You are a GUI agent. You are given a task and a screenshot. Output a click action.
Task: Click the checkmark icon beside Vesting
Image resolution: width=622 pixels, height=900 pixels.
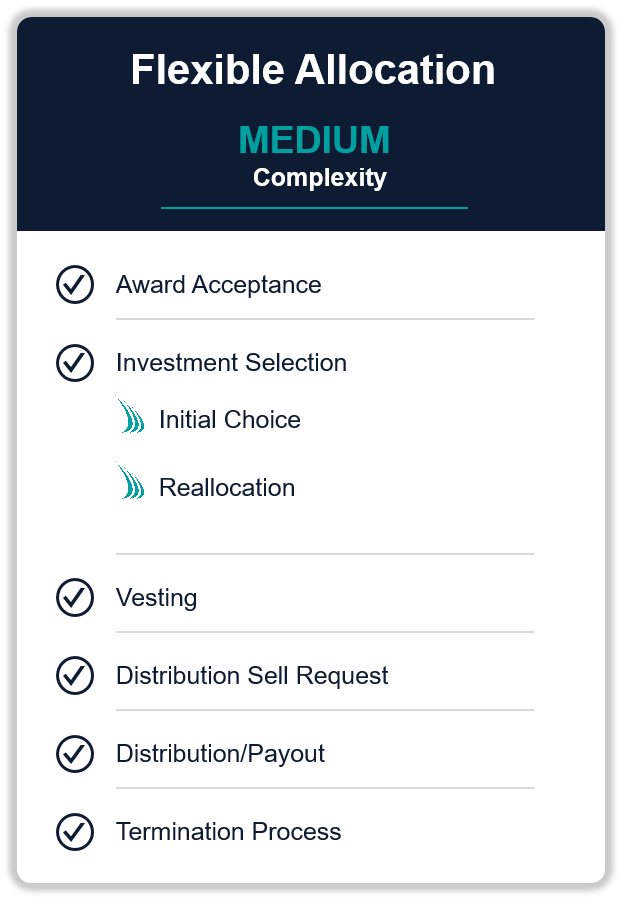(x=75, y=597)
